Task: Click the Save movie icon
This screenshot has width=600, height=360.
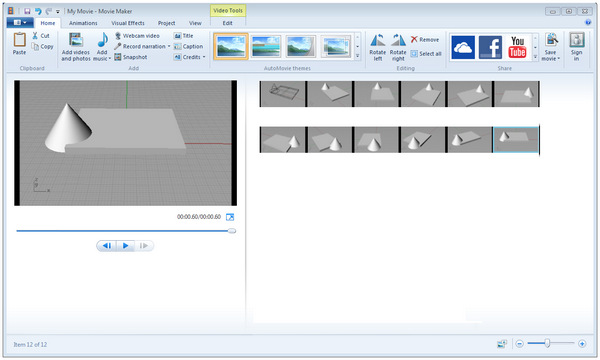Action: click(551, 41)
